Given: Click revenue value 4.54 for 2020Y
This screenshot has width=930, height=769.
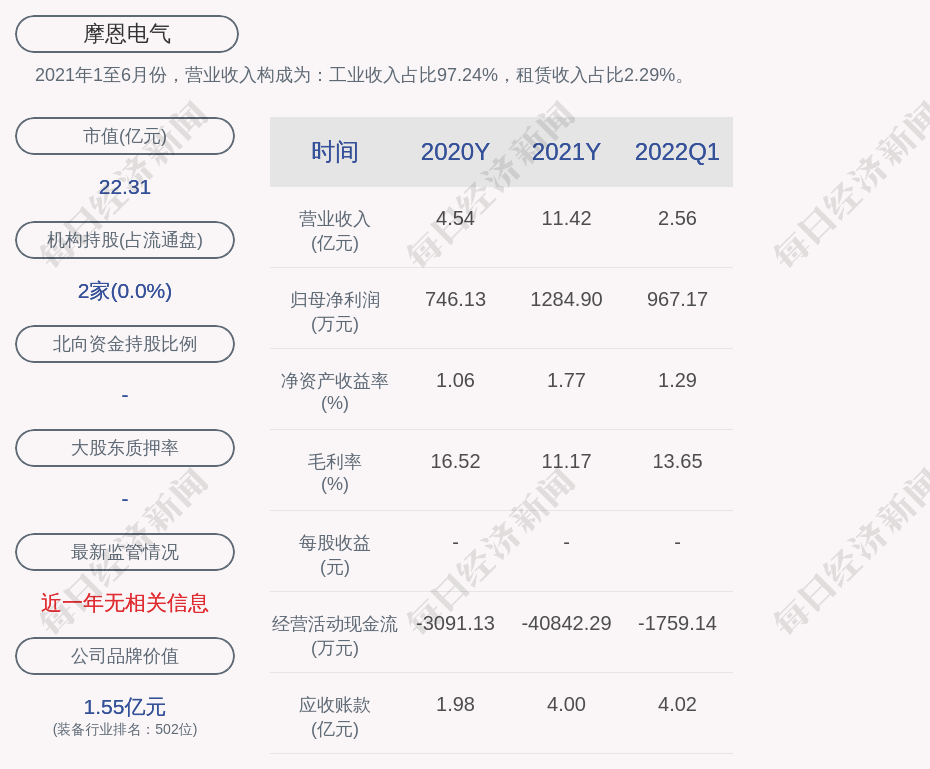Looking at the screenshot, I should click(455, 218).
